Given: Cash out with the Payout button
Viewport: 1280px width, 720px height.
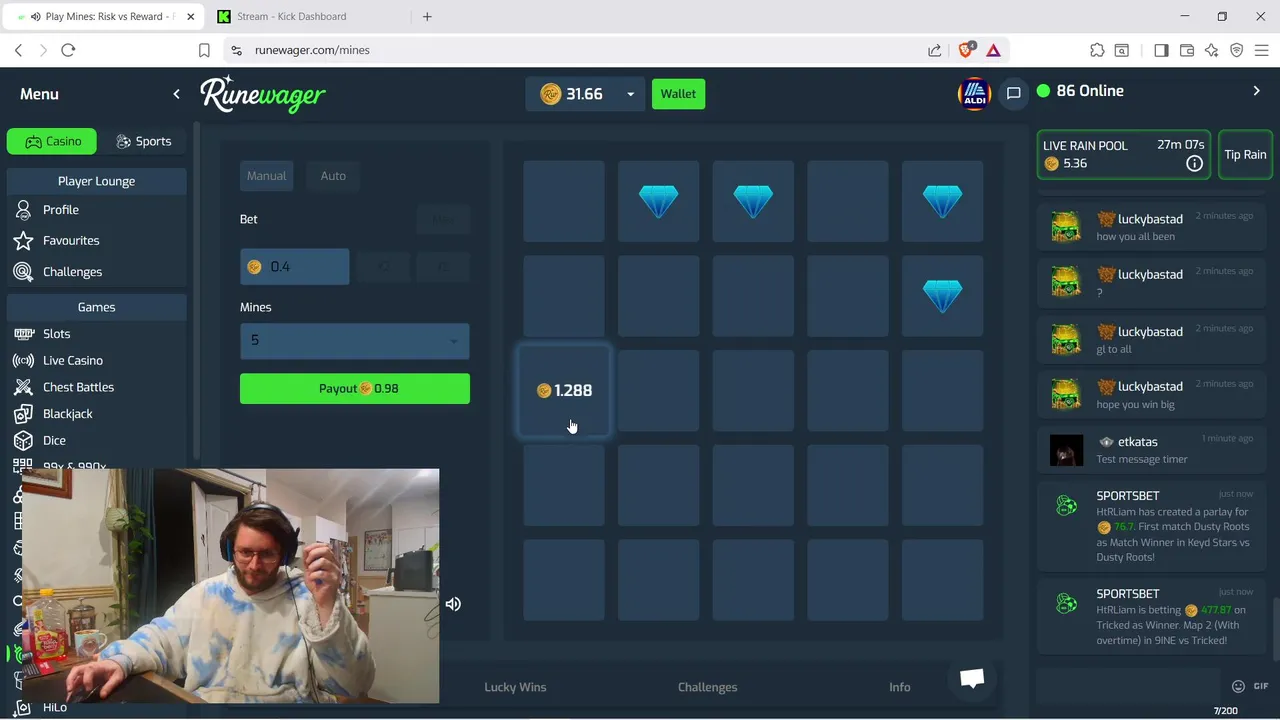Looking at the screenshot, I should (x=355, y=389).
